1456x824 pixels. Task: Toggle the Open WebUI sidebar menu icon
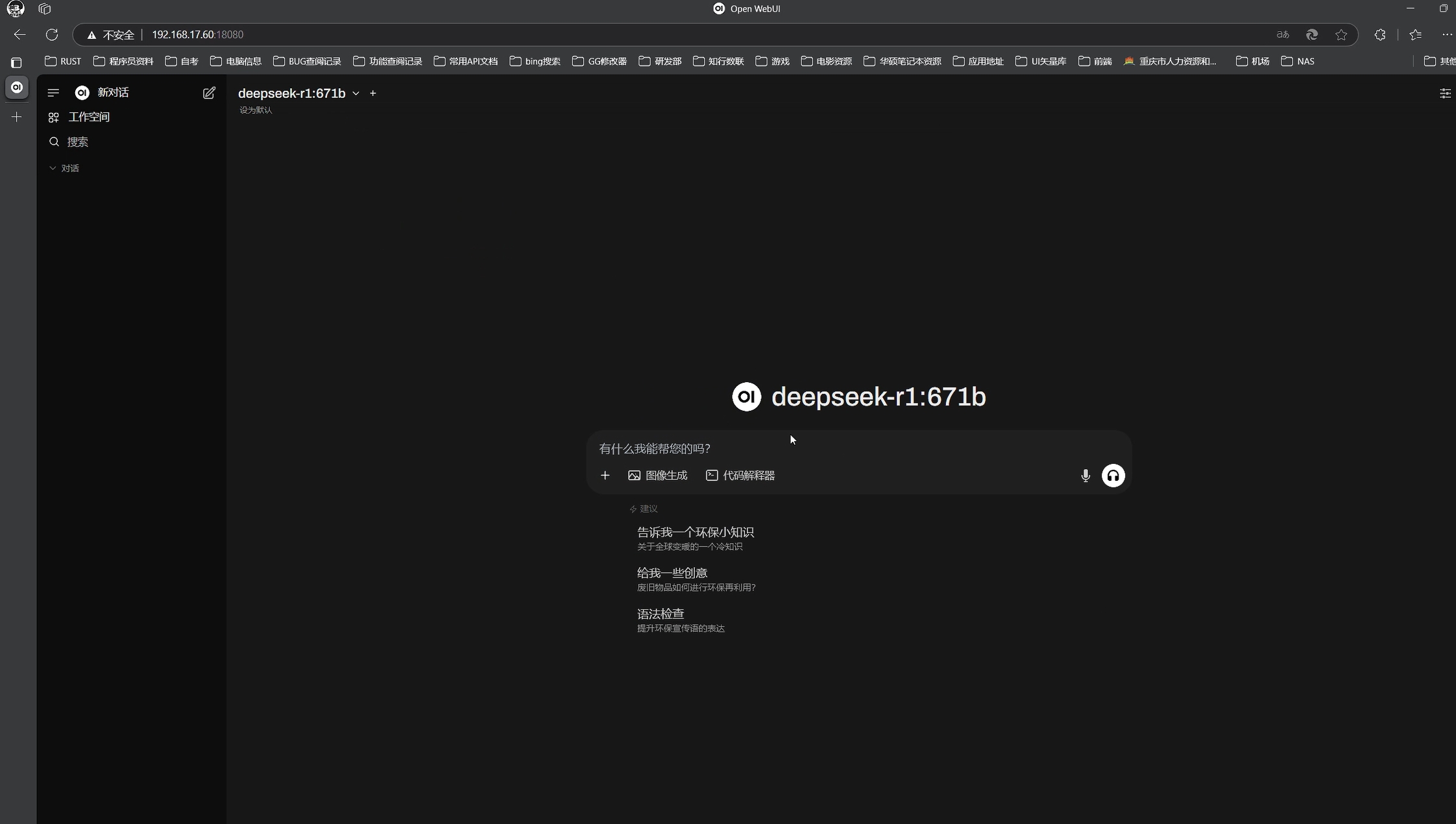tap(53, 93)
